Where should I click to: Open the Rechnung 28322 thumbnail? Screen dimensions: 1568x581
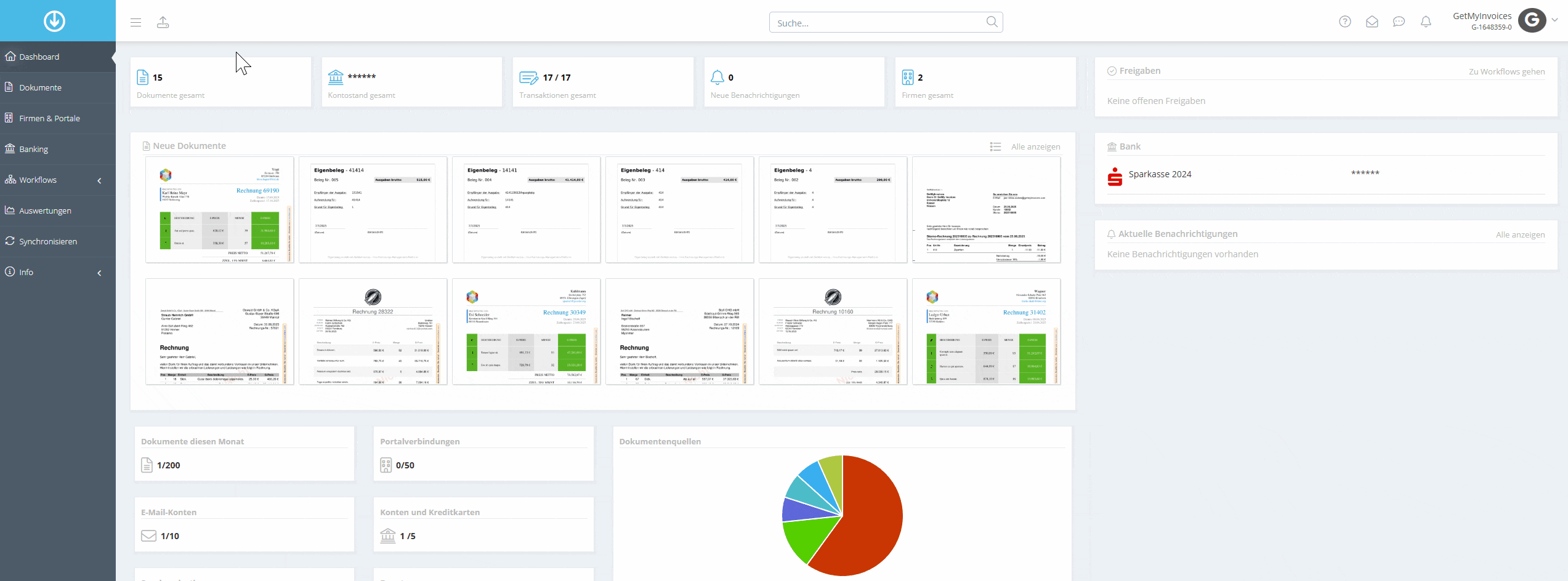(373, 331)
